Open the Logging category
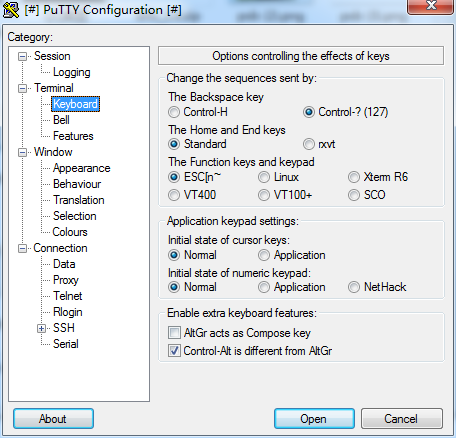 click(72, 72)
